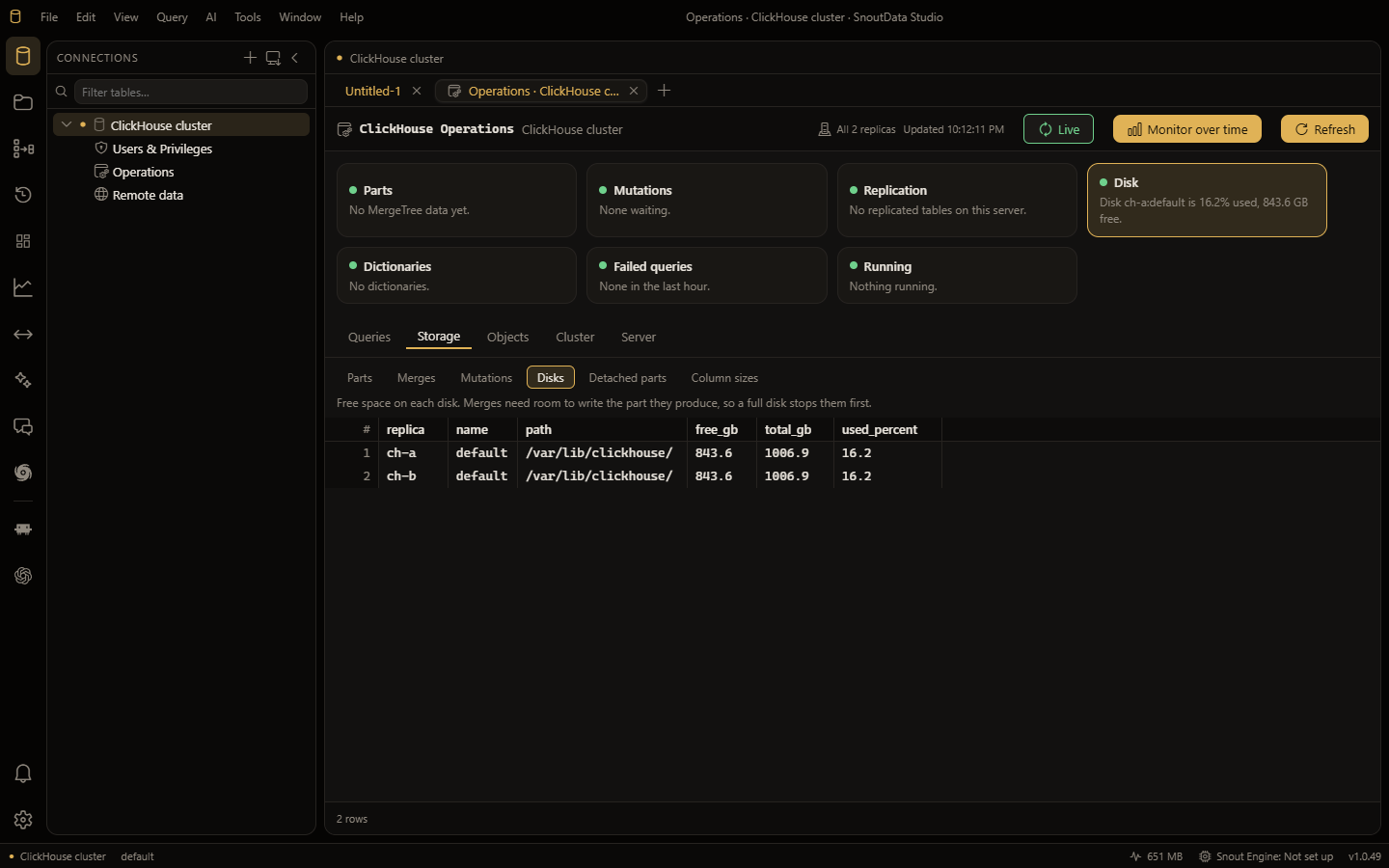Viewport: 1389px width, 868px height.
Task: Open the notifications bell icon
Action: point(23,773)
